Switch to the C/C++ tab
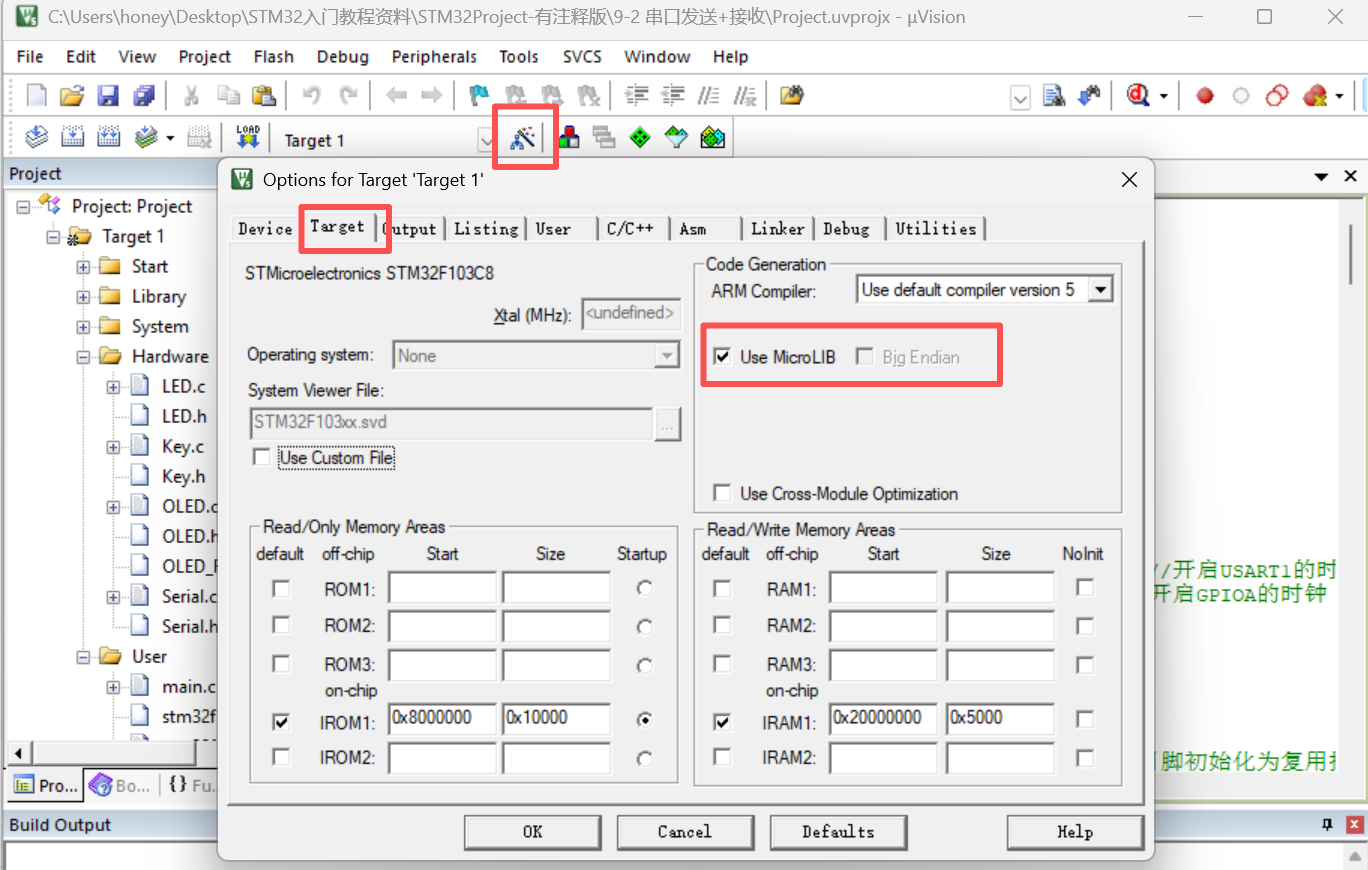Image resolution: width=1368 pixels, height=870 pixels. pos(631,229)
